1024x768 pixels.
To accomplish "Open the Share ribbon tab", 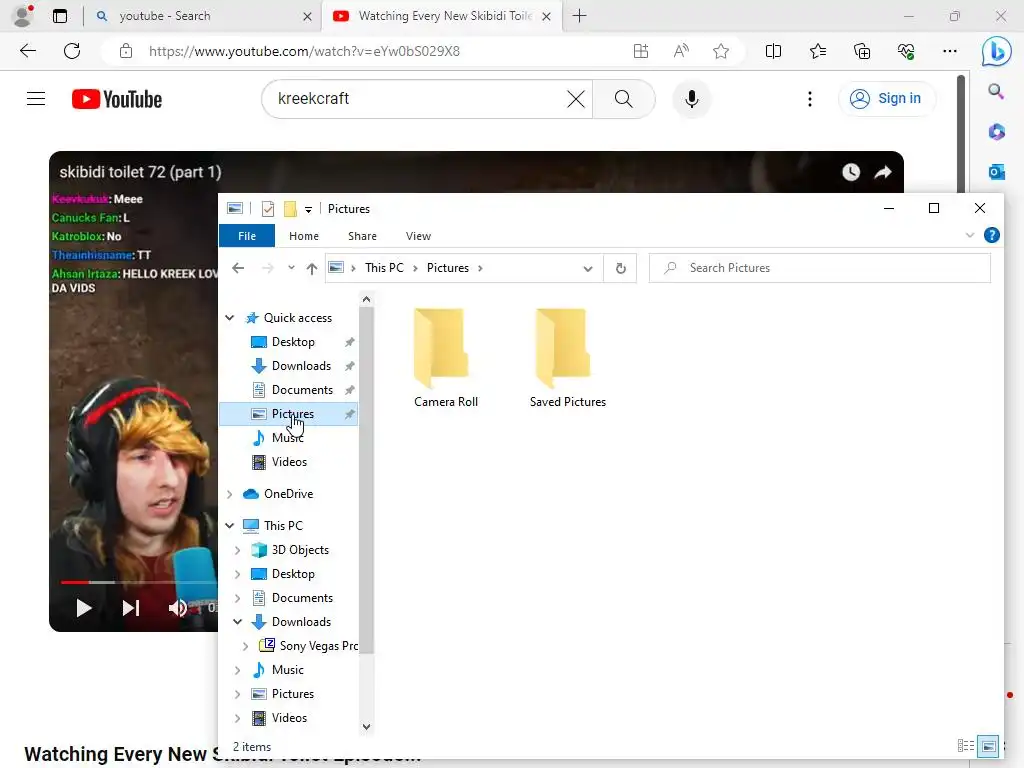I will click(x=362, y=236).
